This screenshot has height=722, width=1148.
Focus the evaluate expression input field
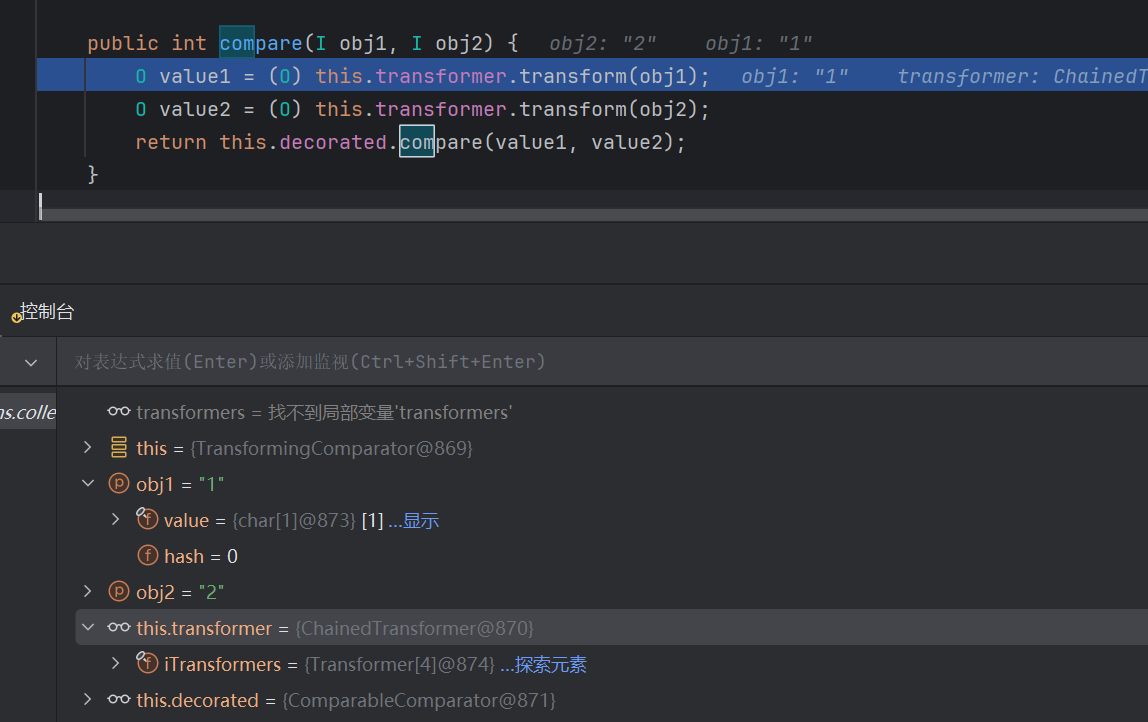click(x=600, y=362)
